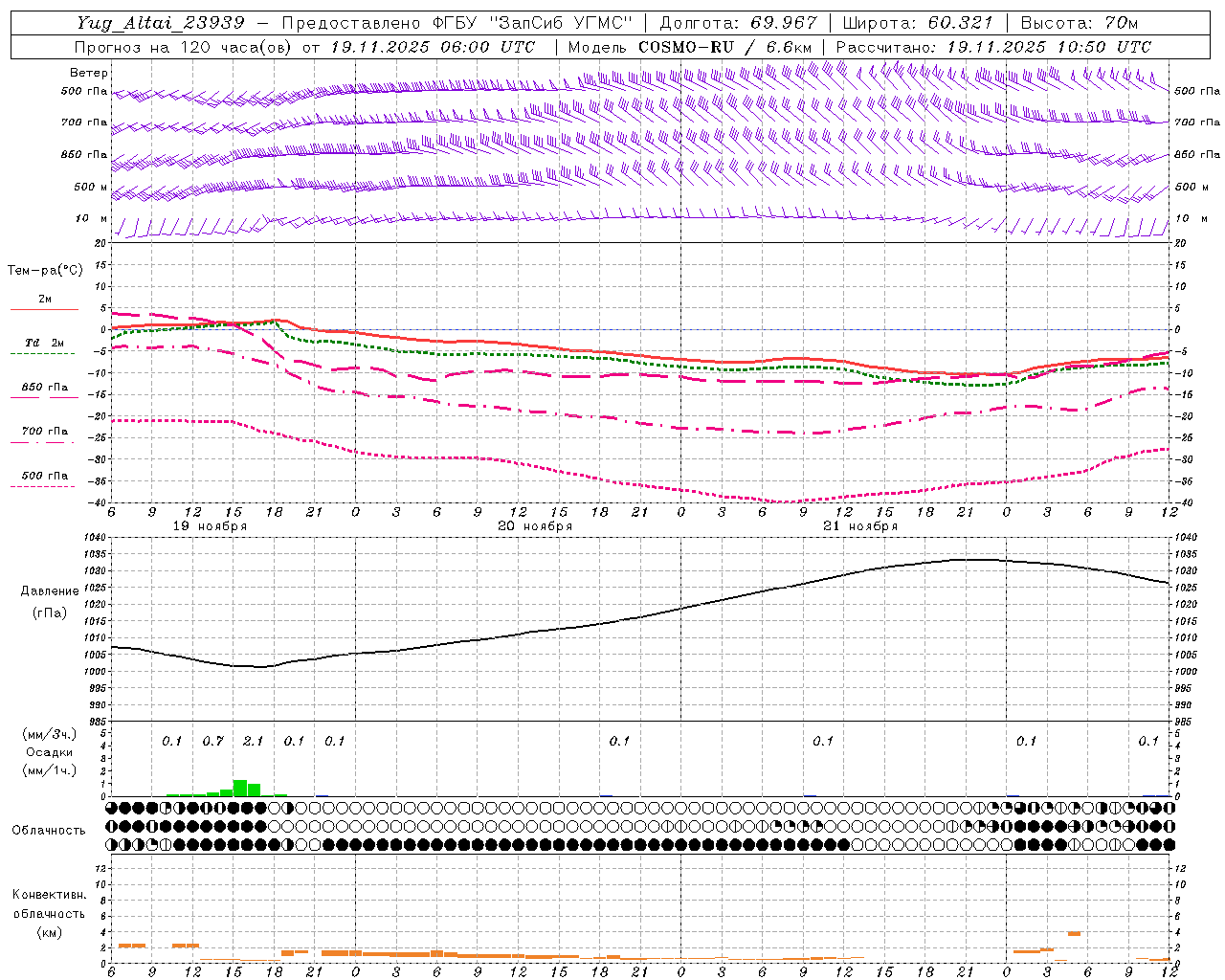Click the computed time Рассчитано: 19.11.2025 10:50 UTC

993,47
